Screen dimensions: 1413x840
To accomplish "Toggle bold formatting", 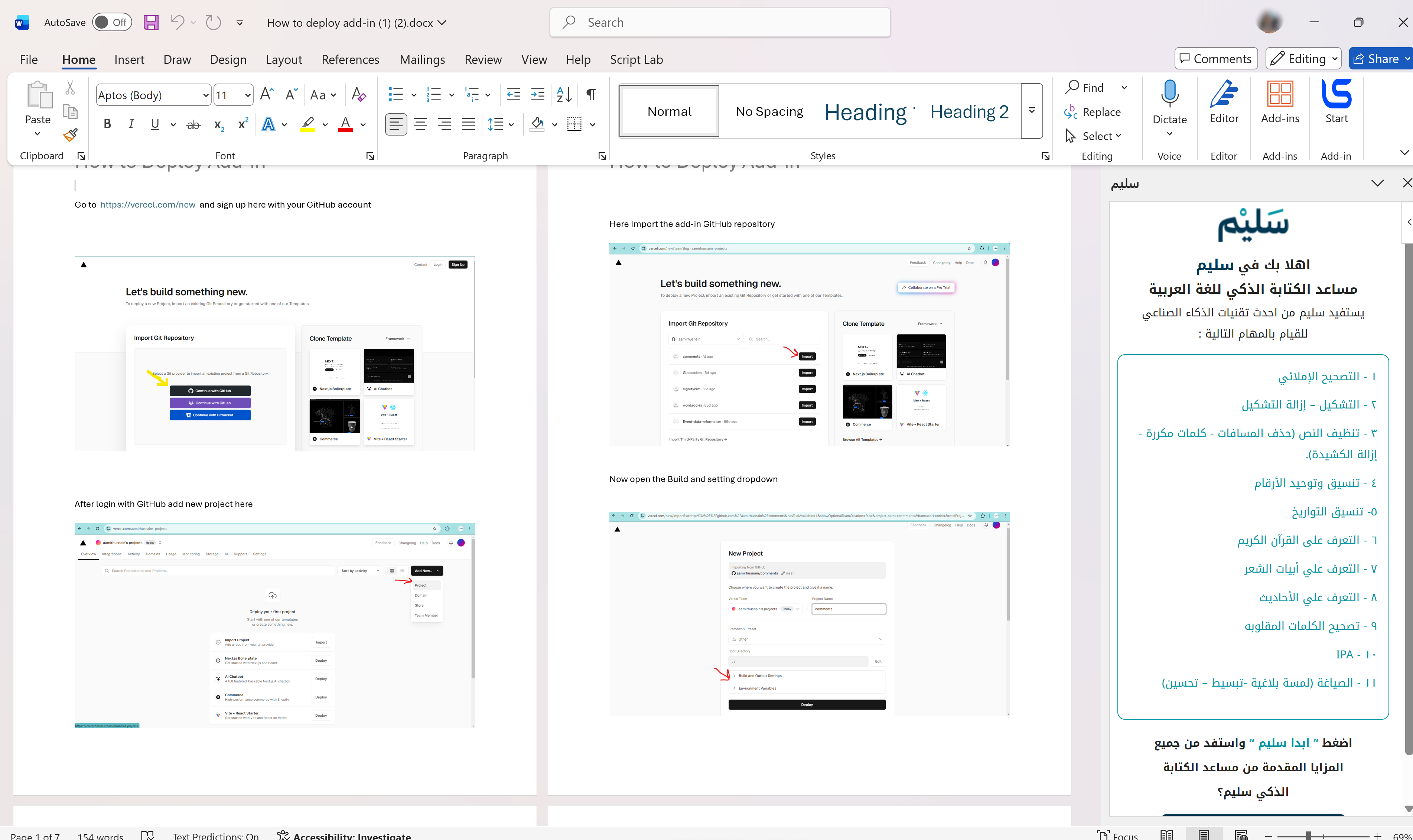I will pyautogui.click(x=107, y=124).
